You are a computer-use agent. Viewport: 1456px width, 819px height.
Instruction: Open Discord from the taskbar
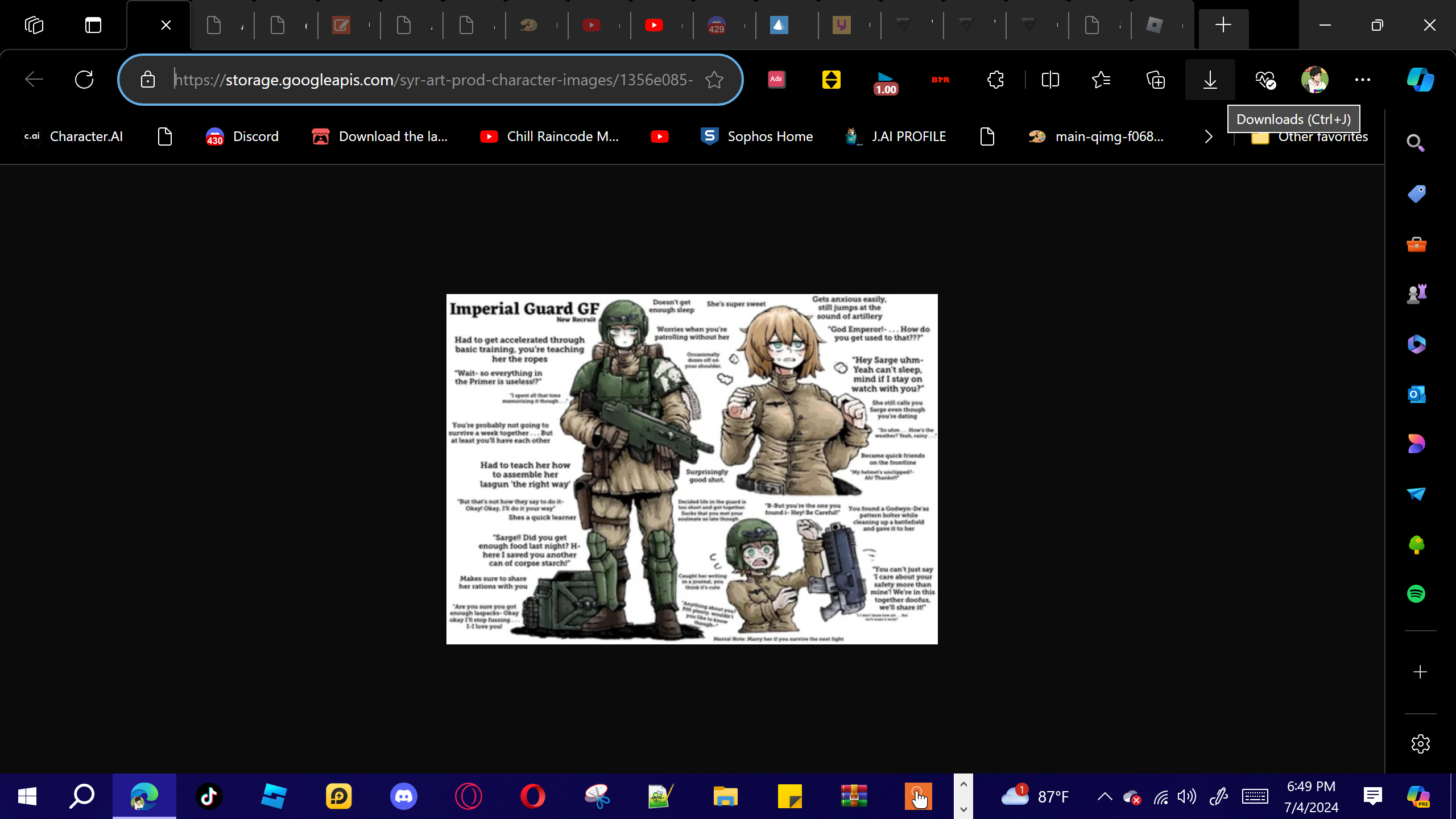[403, 796]
